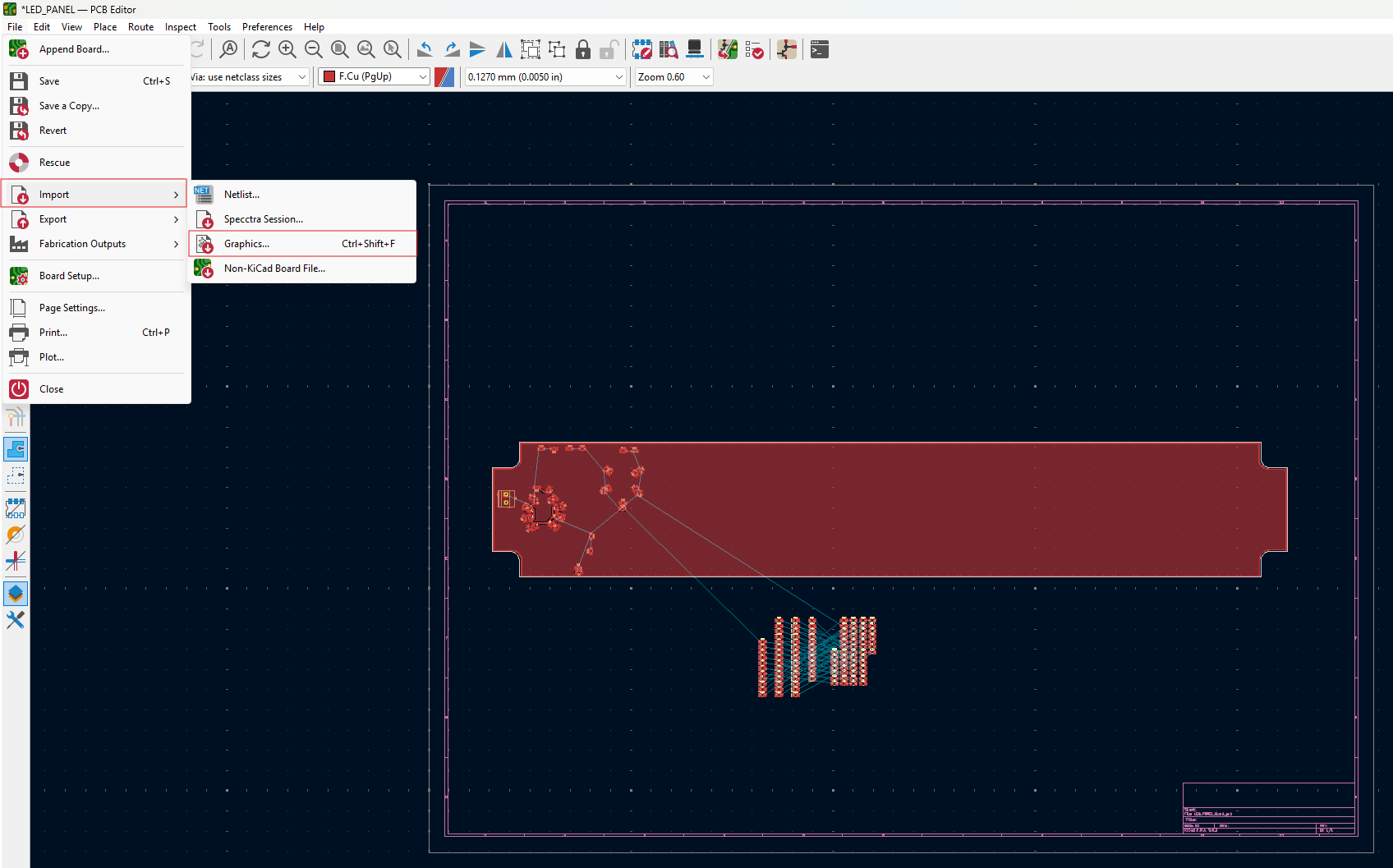Open the Properties manager wrench icon

tap(16, 620)
